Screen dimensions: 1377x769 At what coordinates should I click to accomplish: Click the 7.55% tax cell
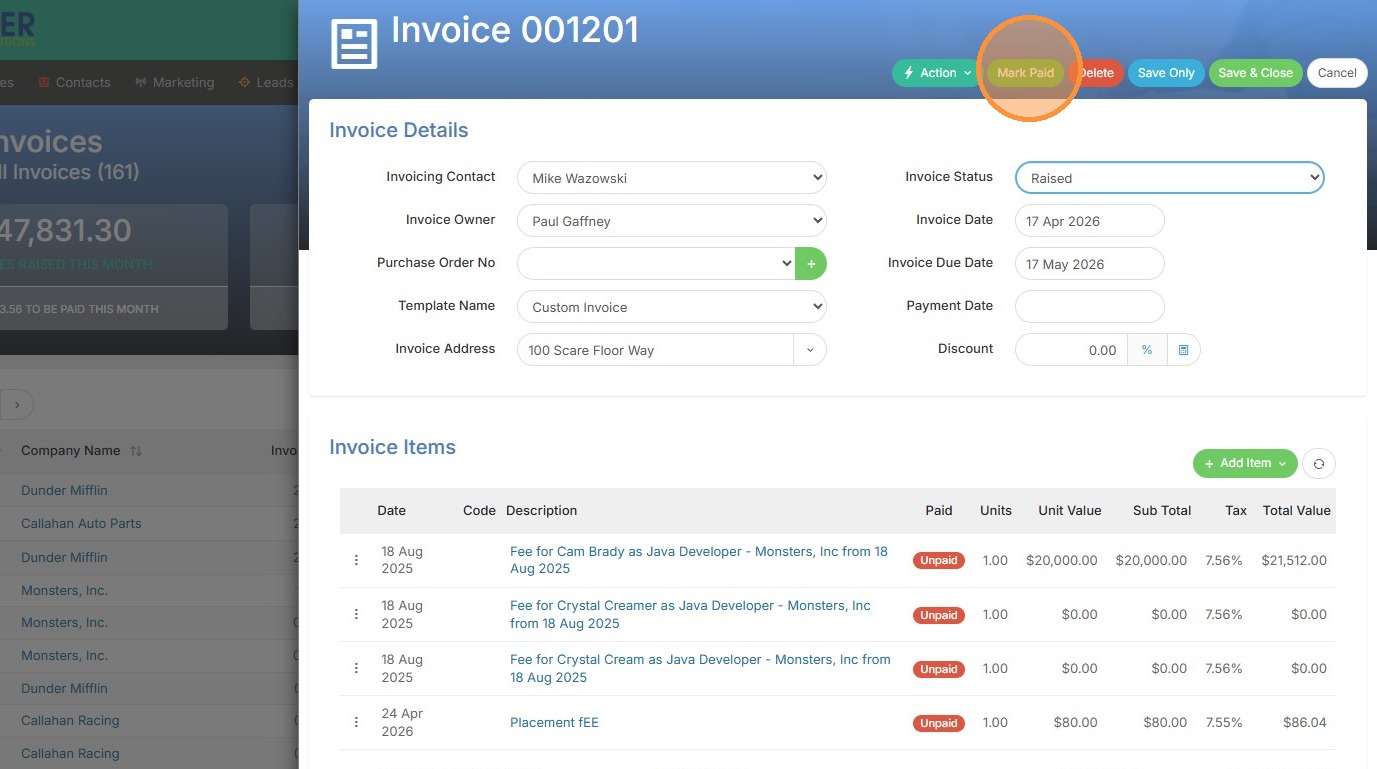pyautogui.click(x=1224, y=722)
